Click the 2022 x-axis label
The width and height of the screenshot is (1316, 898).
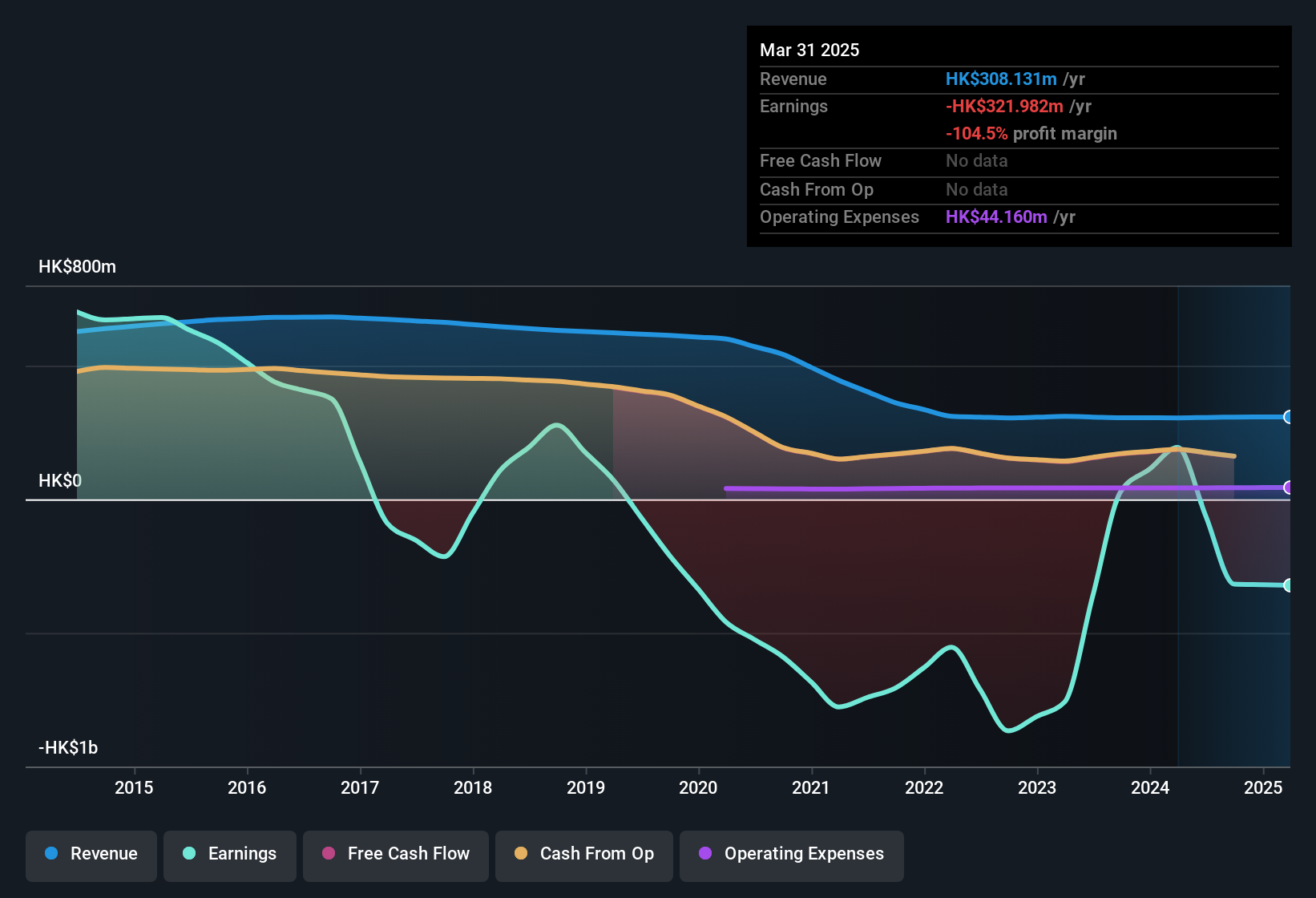924,788
